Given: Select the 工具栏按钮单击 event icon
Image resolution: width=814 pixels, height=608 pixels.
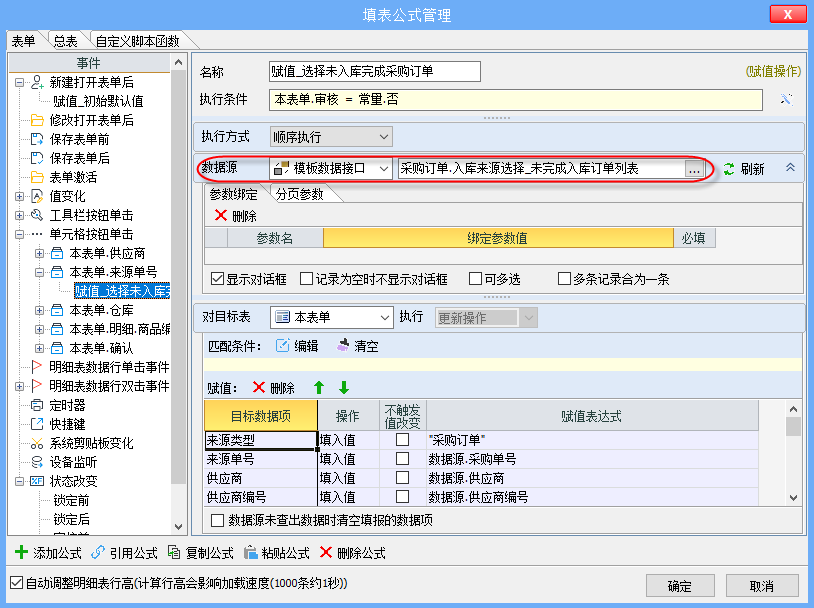Looking at the screenshot, I should tap(37, 215).
